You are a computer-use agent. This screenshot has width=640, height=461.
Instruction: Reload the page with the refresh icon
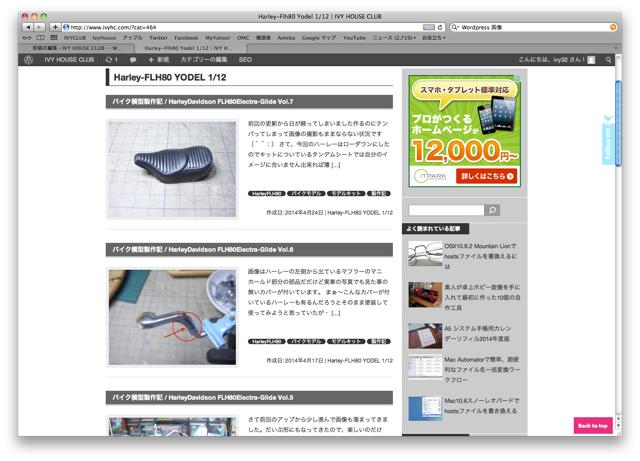coord(440,26)
